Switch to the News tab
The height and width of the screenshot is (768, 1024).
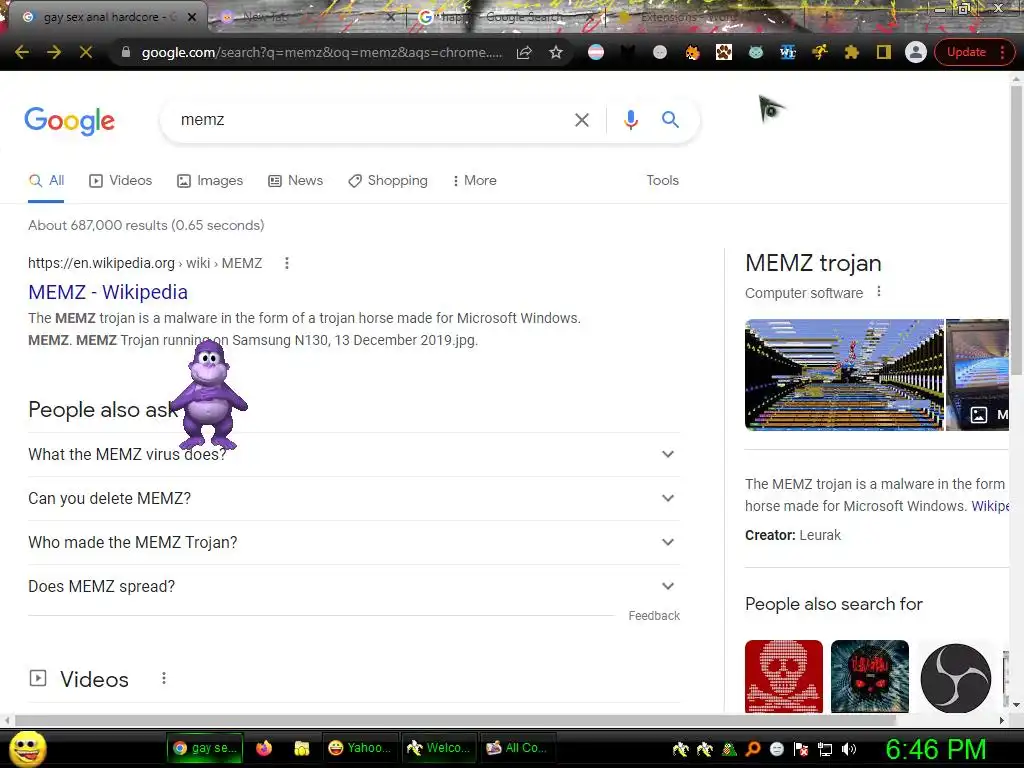tap(295, 181)
